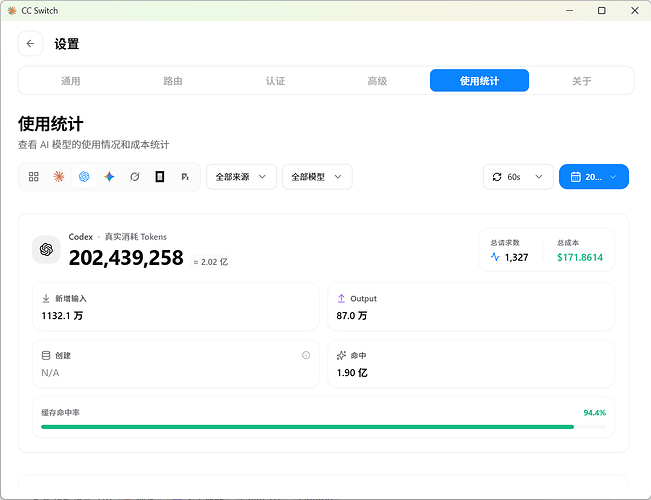Click the CC Switch title bar icon
Screen dimensions: 651x500
click(x=12, y=10)
